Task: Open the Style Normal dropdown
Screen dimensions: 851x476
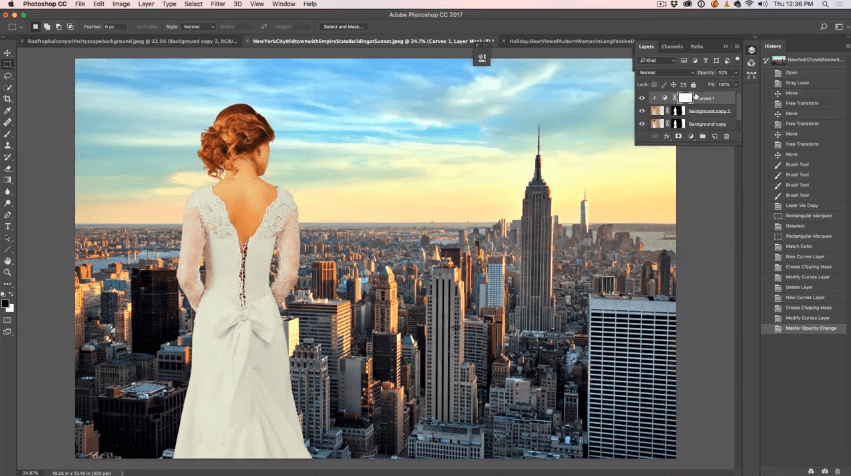Action: [199, 27]
